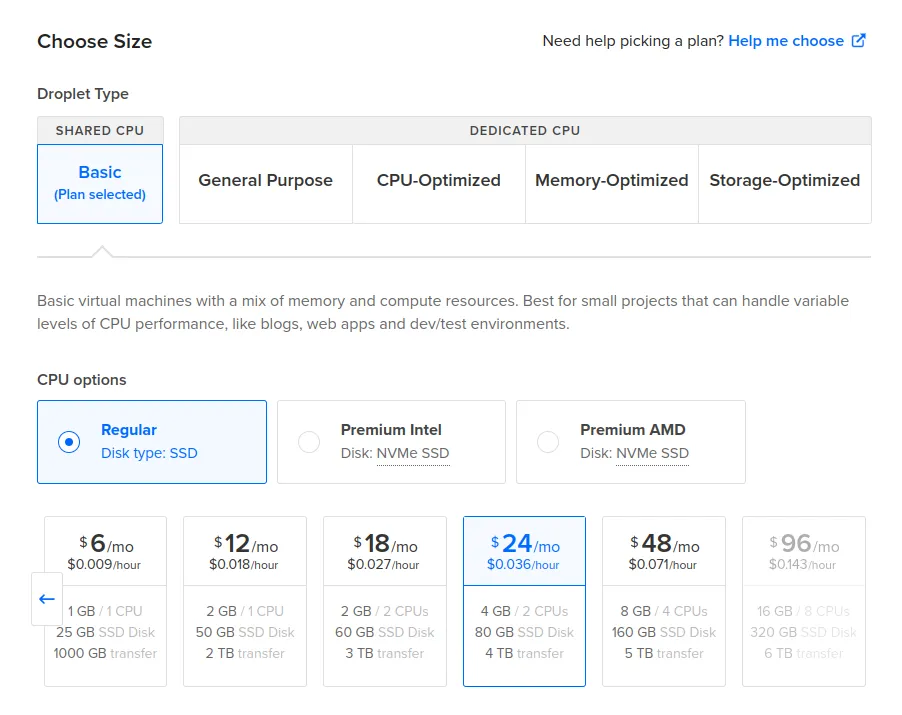The height and width of the screenshot is (715, 902).
Task: Switch to CPU-Optimized droplet type
Action: 439,183
